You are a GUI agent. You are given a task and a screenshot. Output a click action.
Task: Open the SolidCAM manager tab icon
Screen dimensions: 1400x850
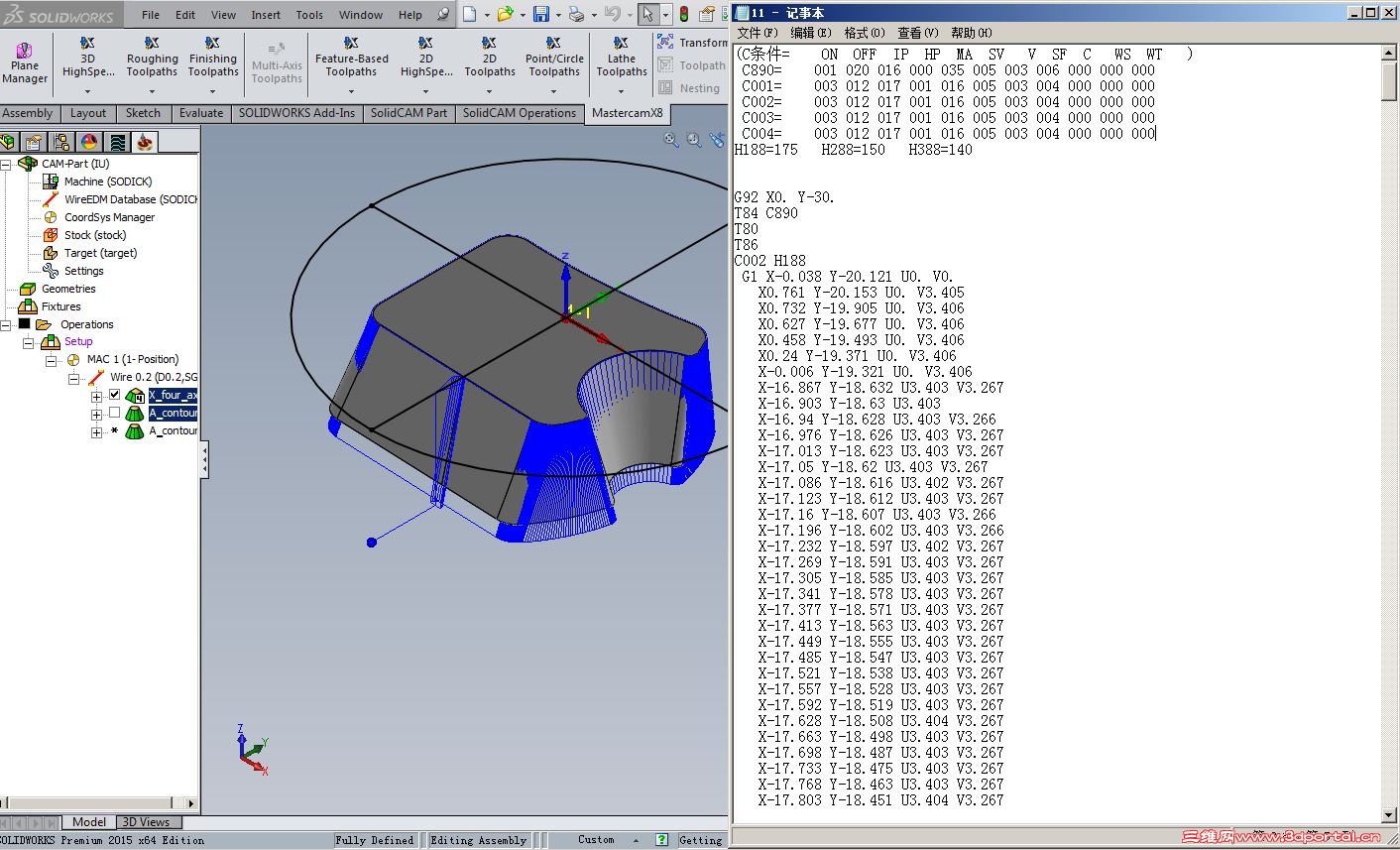(145, 142)
